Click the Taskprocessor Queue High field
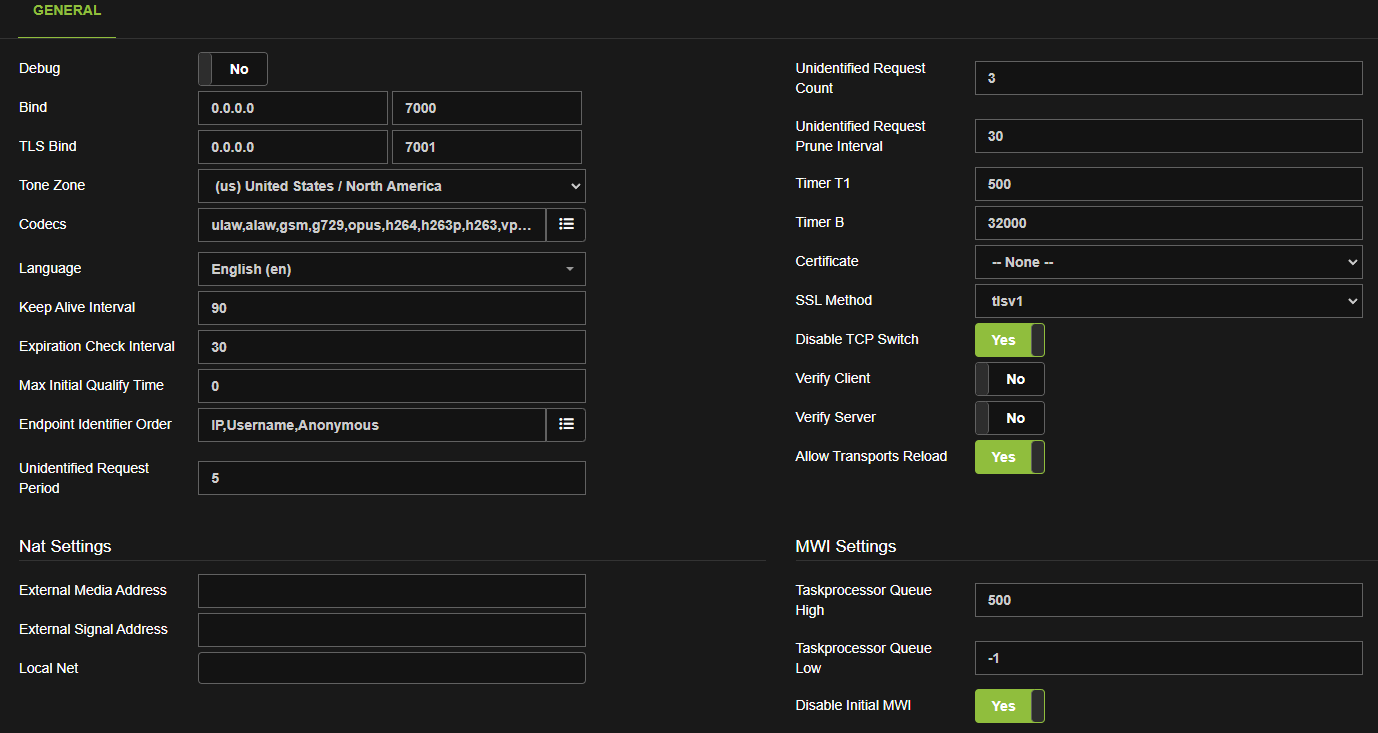This screenshot has width=1378, height=733. click(1169, 600)
